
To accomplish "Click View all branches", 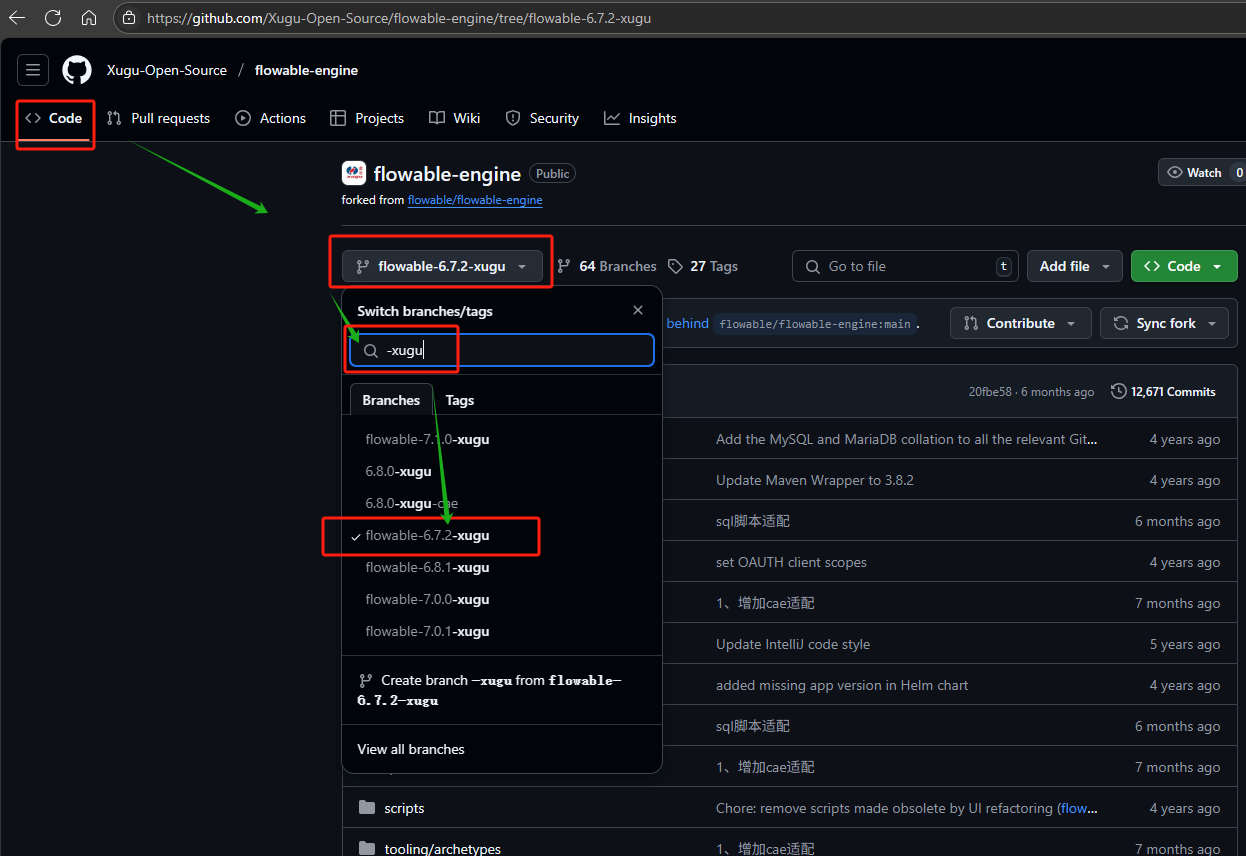I will 411,749.
